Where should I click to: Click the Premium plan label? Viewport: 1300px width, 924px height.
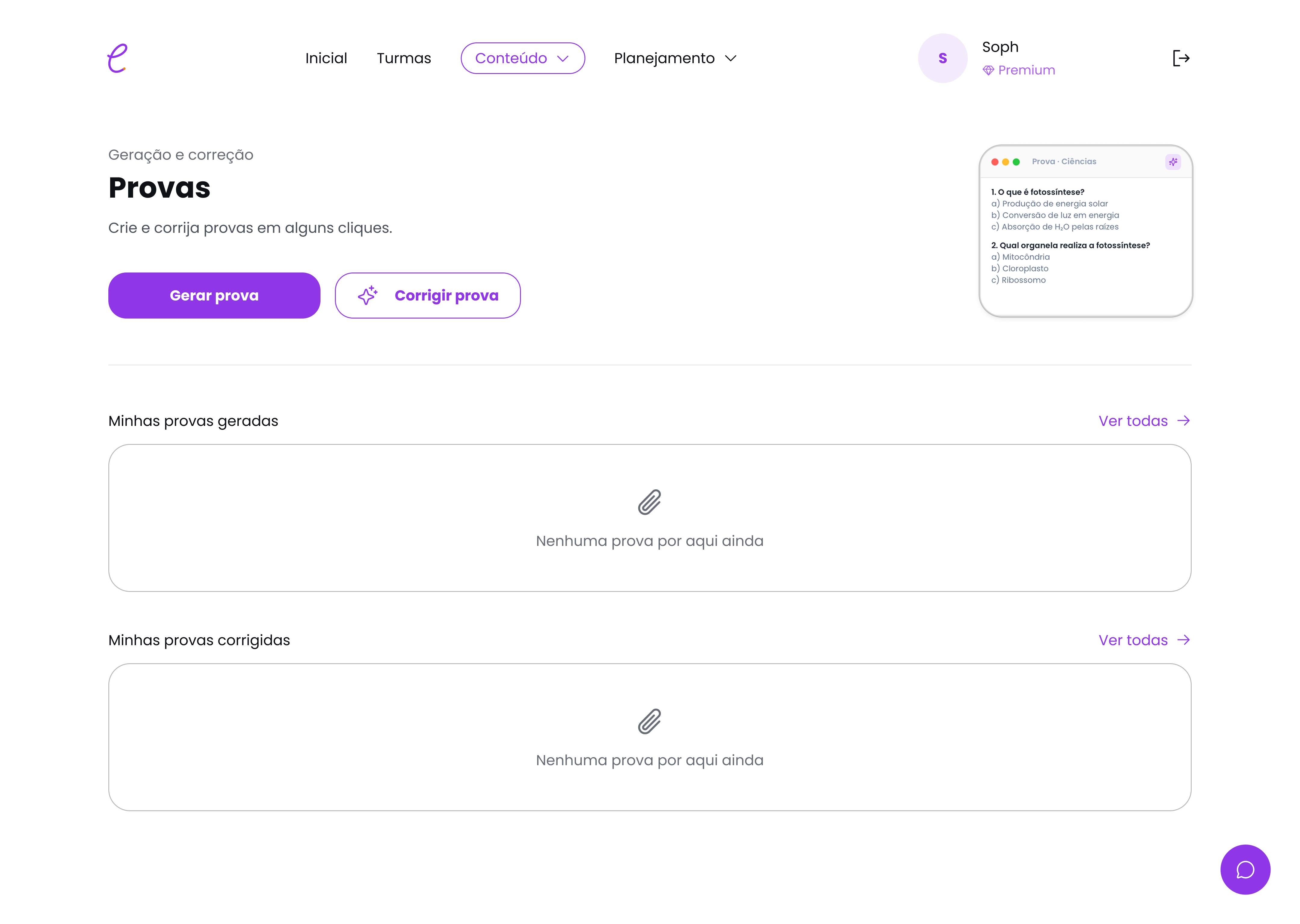pyautogui.click(x=1026, y=71)
